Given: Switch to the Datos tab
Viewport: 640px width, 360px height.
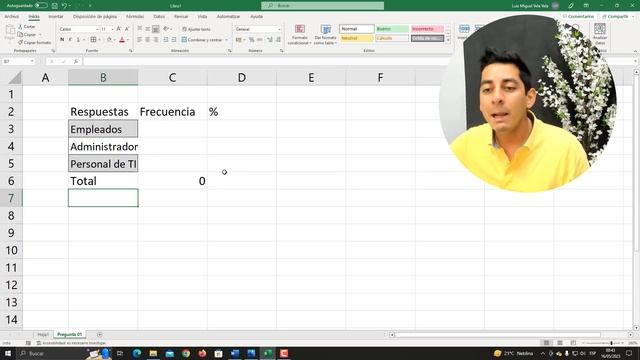Looking at the screenshot, I should (x=159, y=16).
